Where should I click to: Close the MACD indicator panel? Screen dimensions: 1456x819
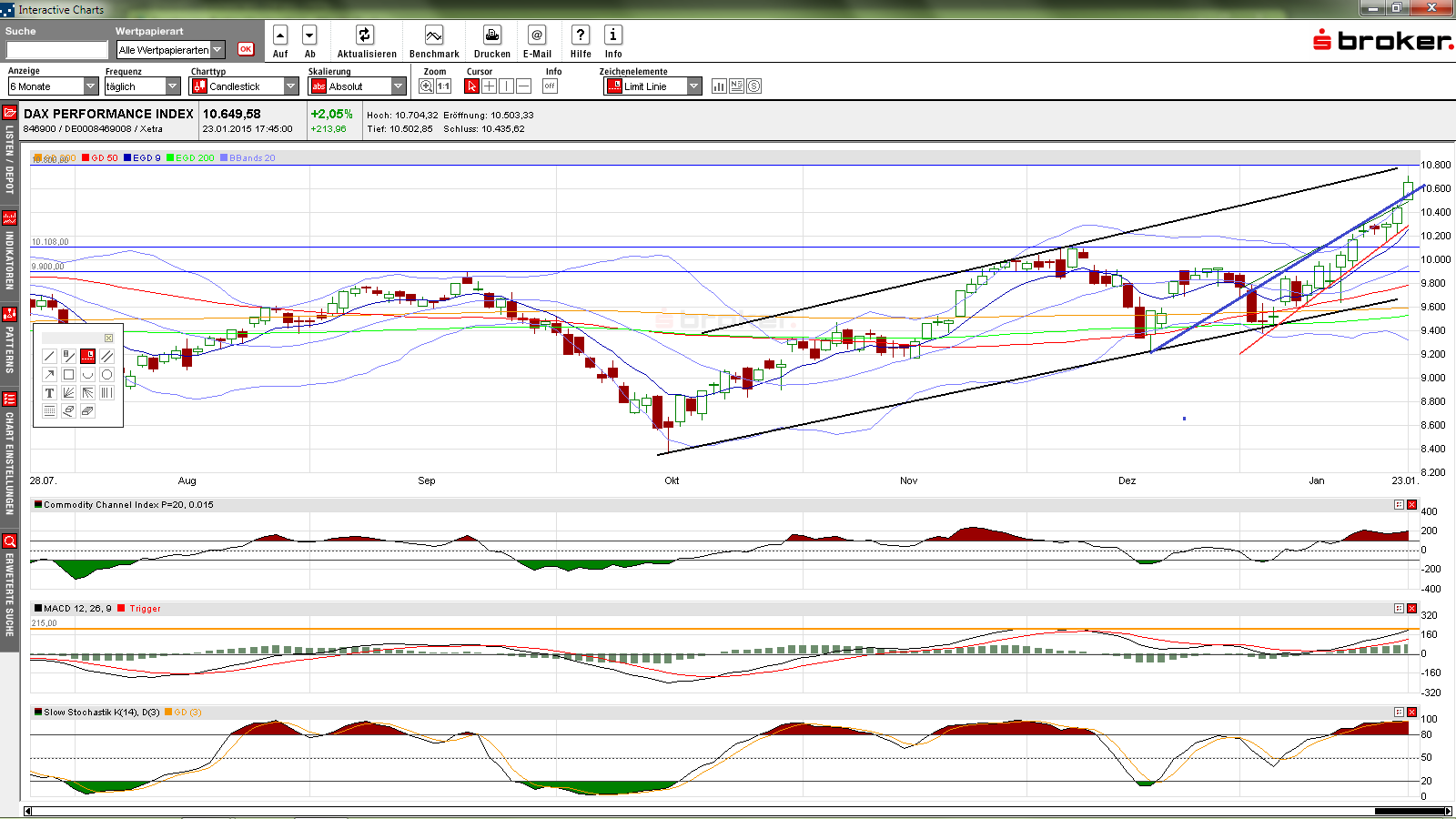tap(1412, 608)
